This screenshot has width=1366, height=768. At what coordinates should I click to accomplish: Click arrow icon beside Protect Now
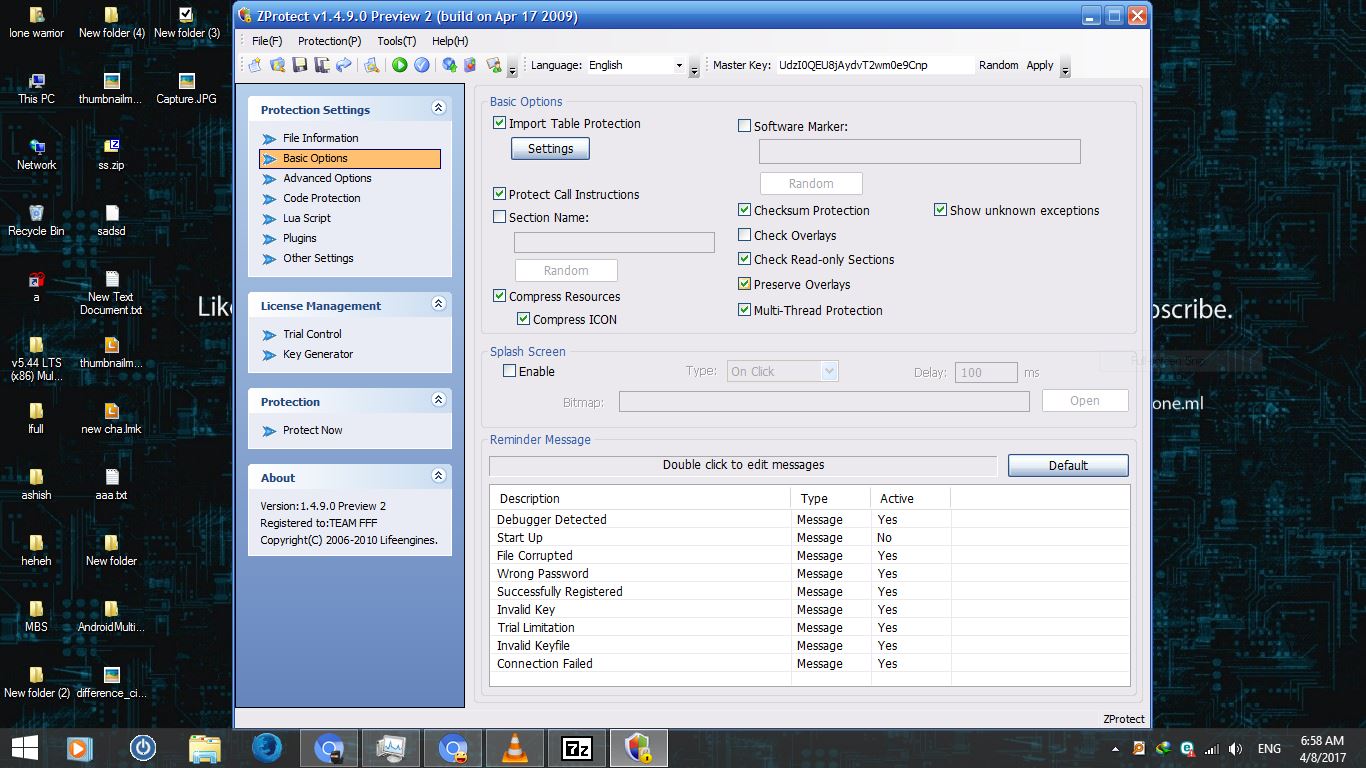point(269,431)
